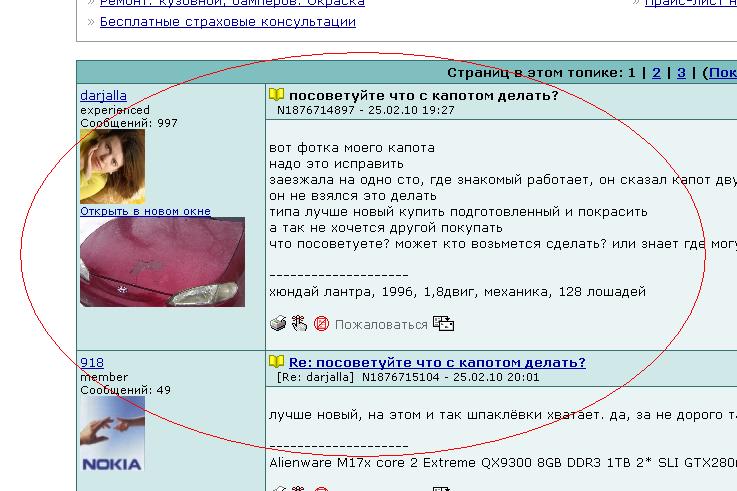
Task: Click the pointing hand icon under darjalla's post
Action: pos(299,324)
